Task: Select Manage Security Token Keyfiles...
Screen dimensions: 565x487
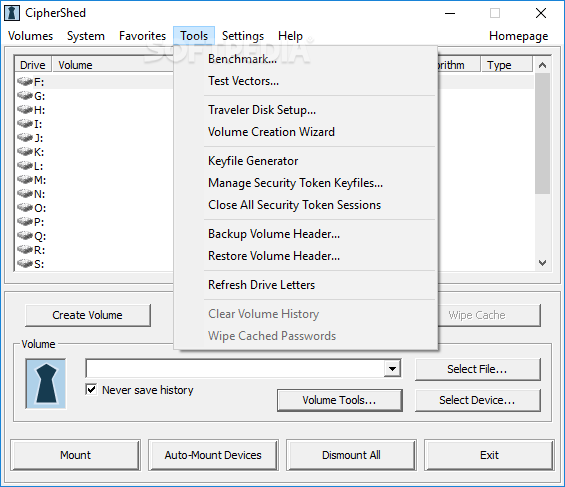Action: 306,183
